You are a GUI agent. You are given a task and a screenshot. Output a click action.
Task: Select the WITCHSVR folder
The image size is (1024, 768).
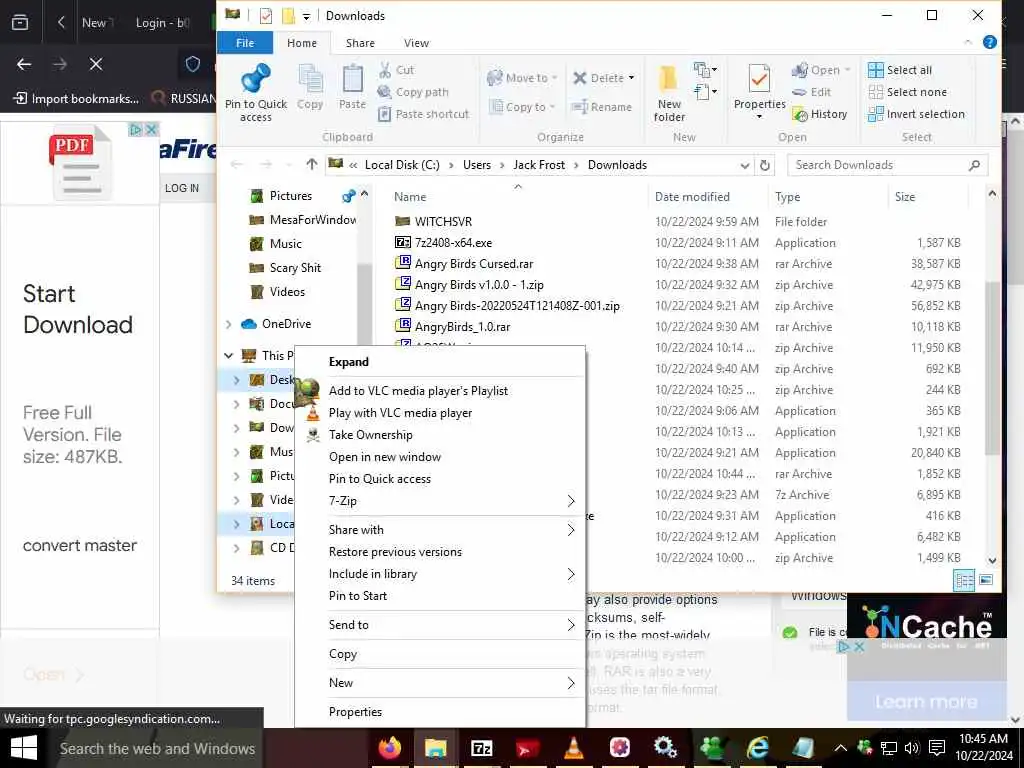(x=443, y=221)
